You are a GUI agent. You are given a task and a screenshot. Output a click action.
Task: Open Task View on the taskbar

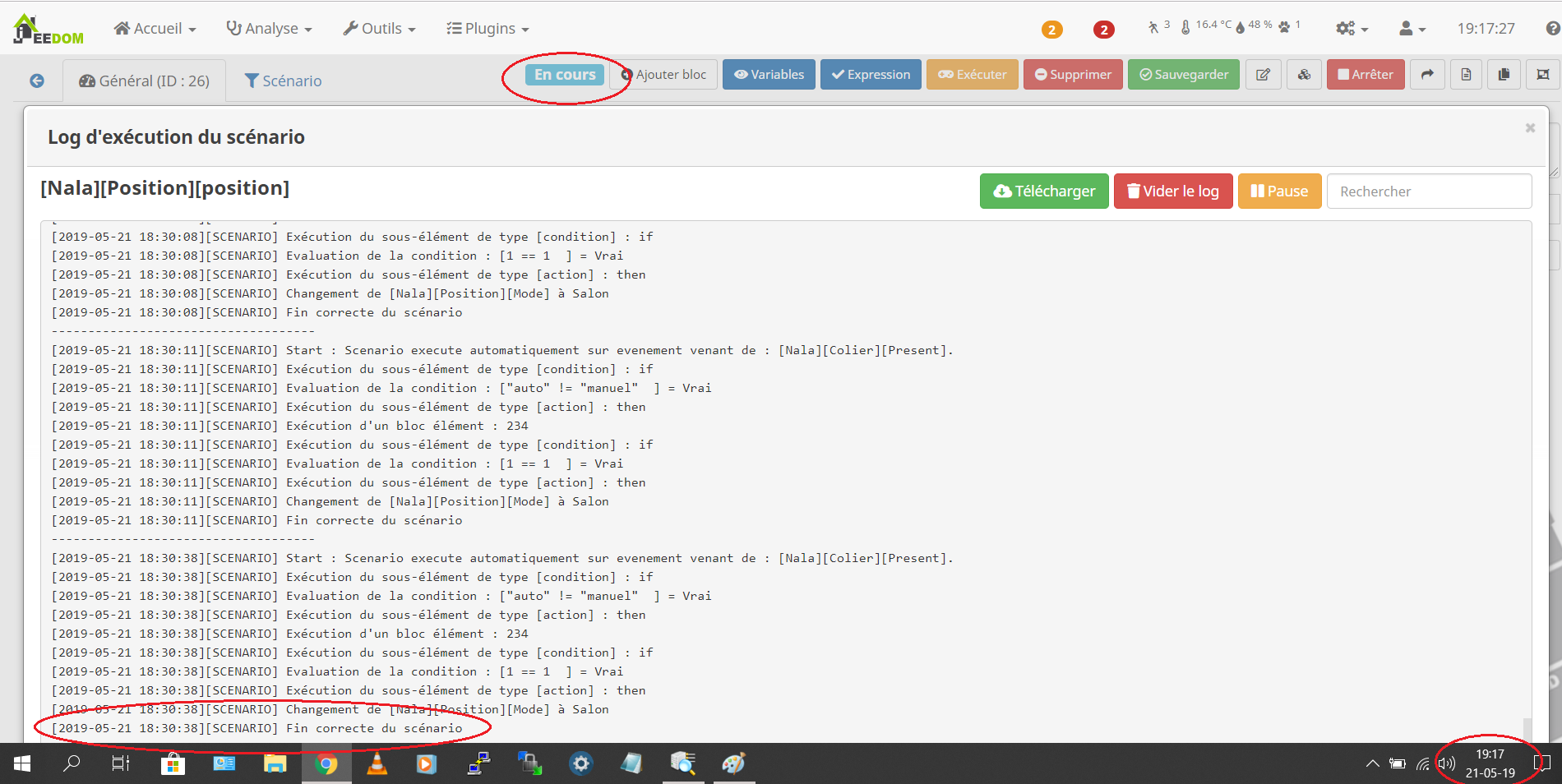(x=121, y=764)
